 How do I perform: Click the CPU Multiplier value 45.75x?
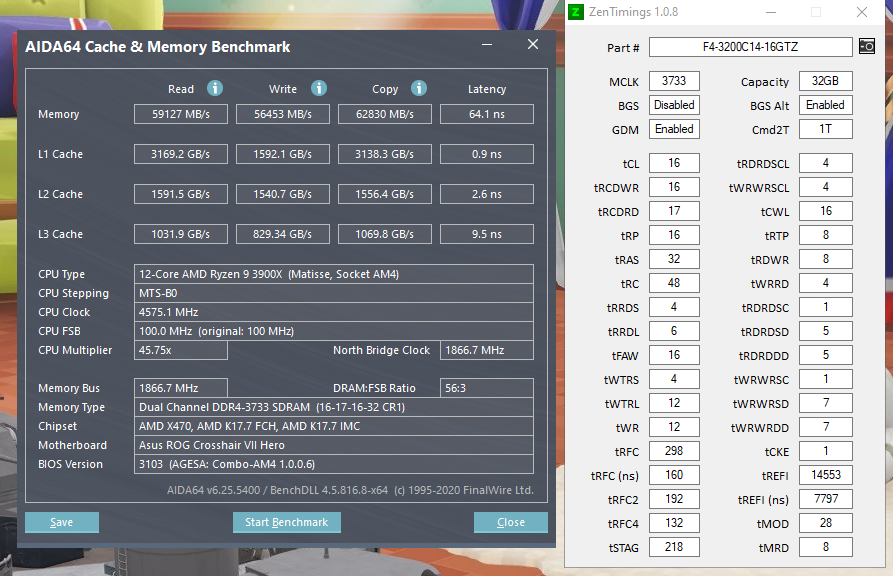(x=181, y=350)
